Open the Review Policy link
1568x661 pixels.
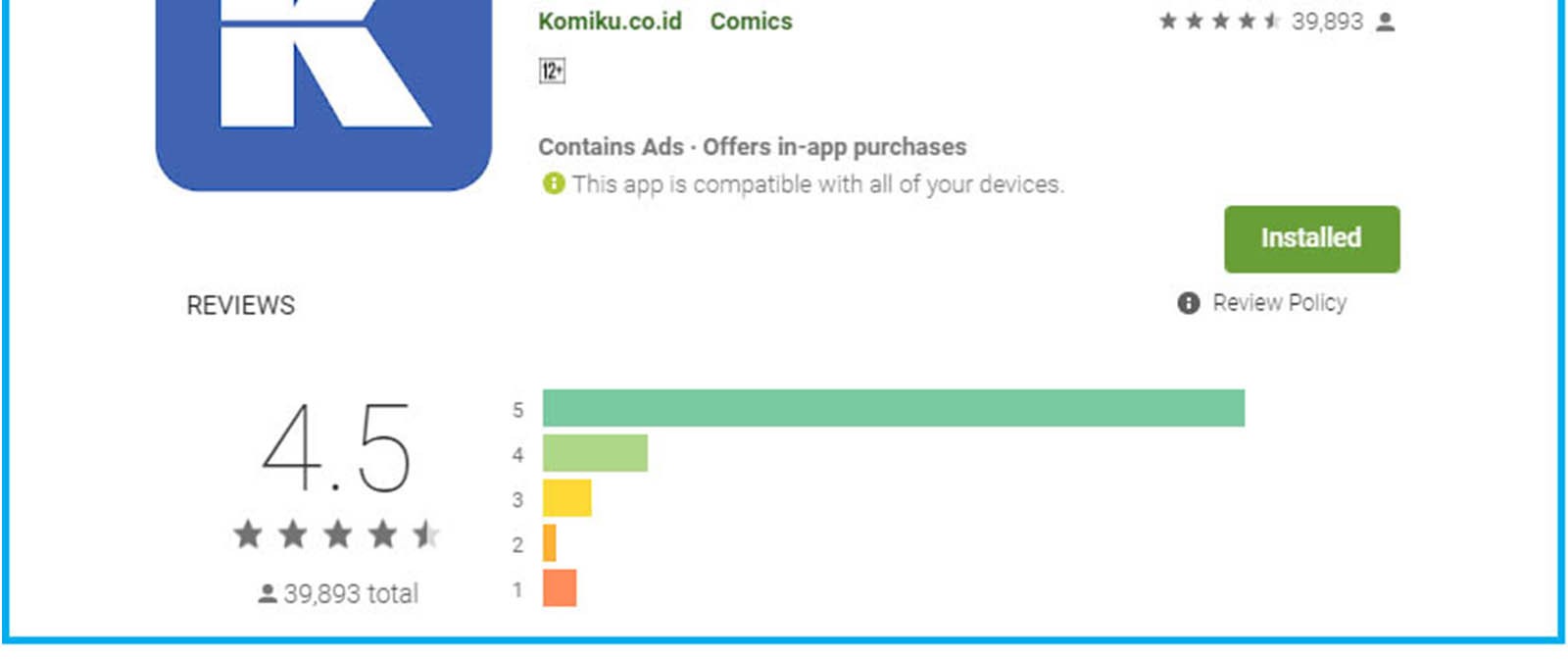(x=1279, y=303)
